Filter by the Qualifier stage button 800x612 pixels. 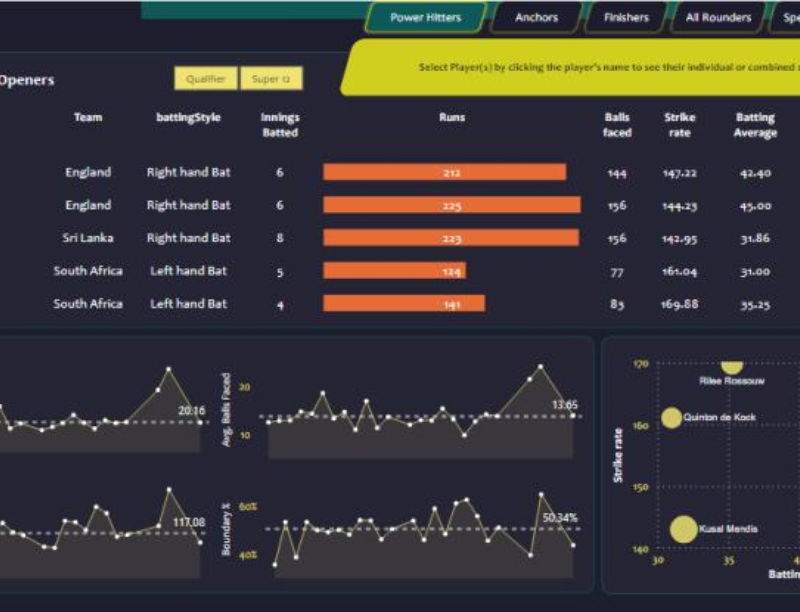click(x=206, y=79)
